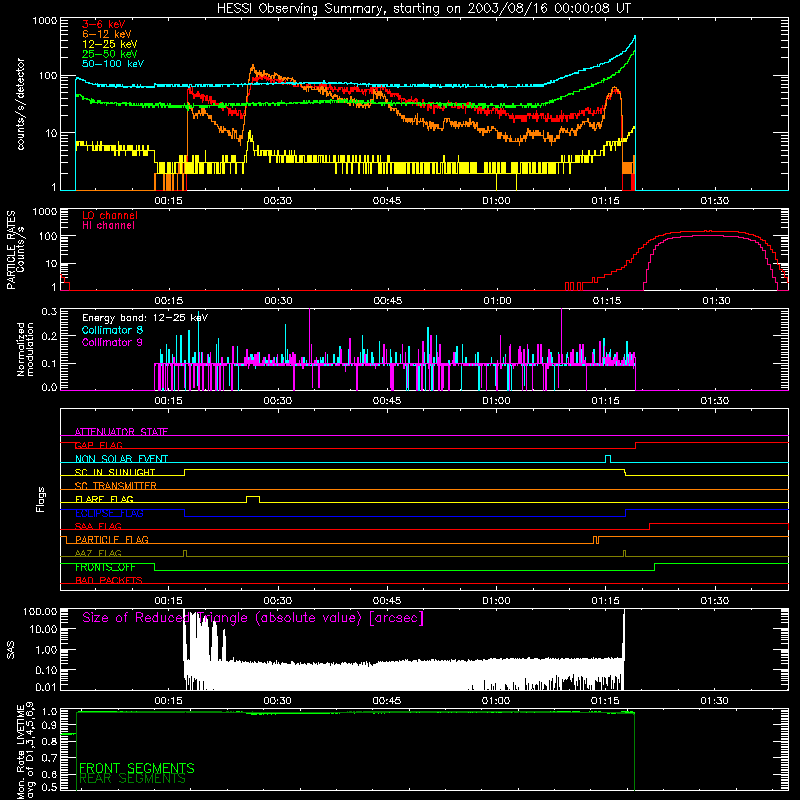Select the 3-6 keV legend label
800x800 pixels.
[x=104, y=24]
